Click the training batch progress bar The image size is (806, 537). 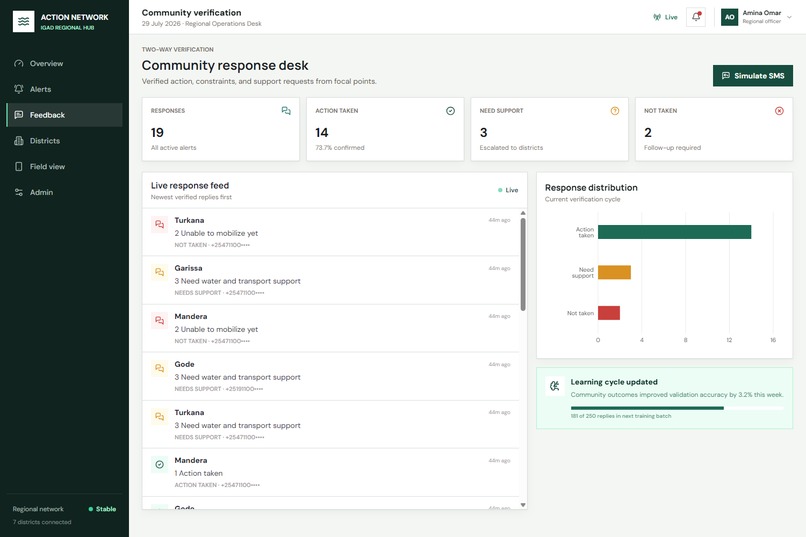[677, 408]
